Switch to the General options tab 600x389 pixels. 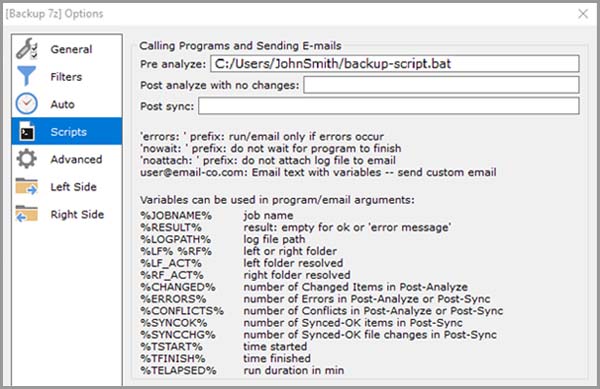(x=71, y=49)
